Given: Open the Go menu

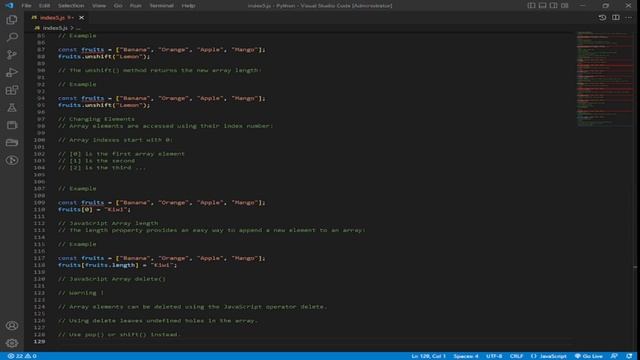Looking at the screenshot, I should [x=118, y=5].
